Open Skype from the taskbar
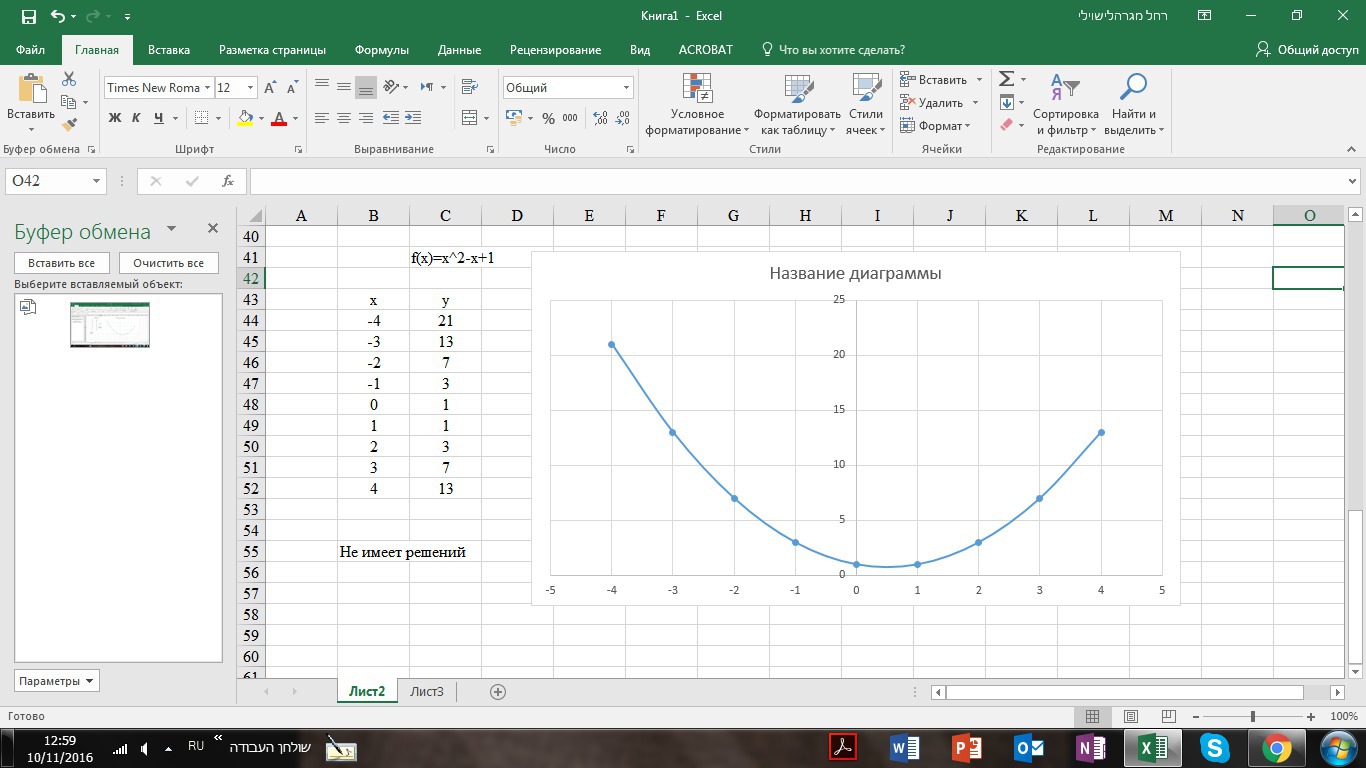 [1215, 748]
